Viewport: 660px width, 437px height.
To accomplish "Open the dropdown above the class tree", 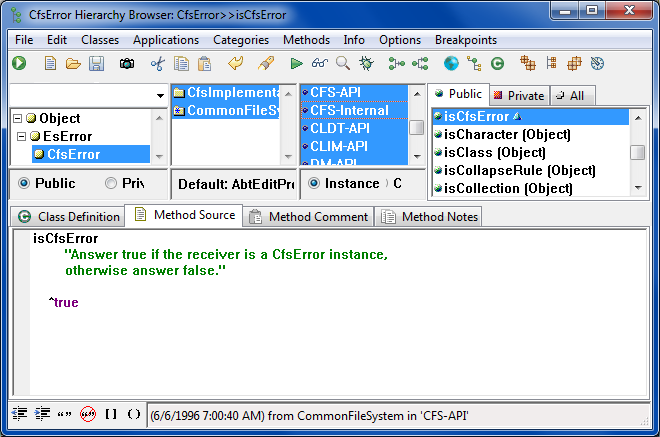I will tap(161, 95).
